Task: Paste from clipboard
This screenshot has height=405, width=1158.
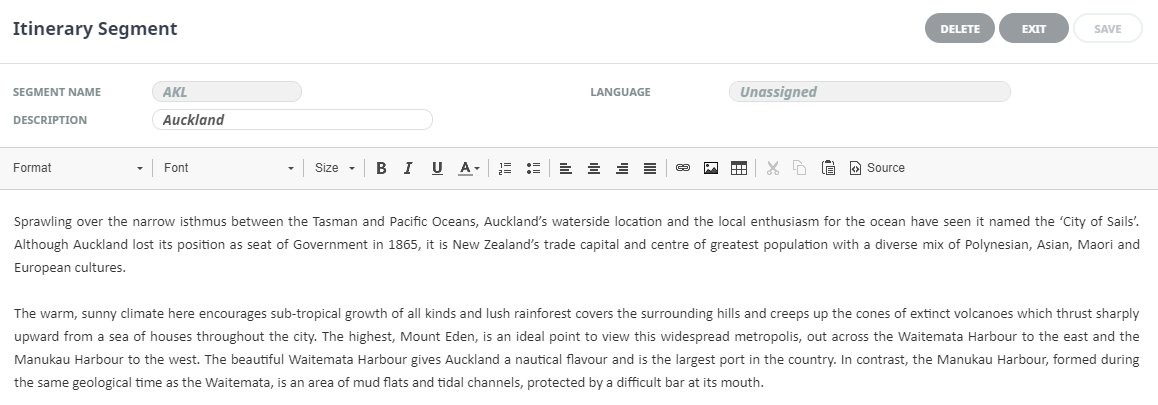Action: (829, 169)
